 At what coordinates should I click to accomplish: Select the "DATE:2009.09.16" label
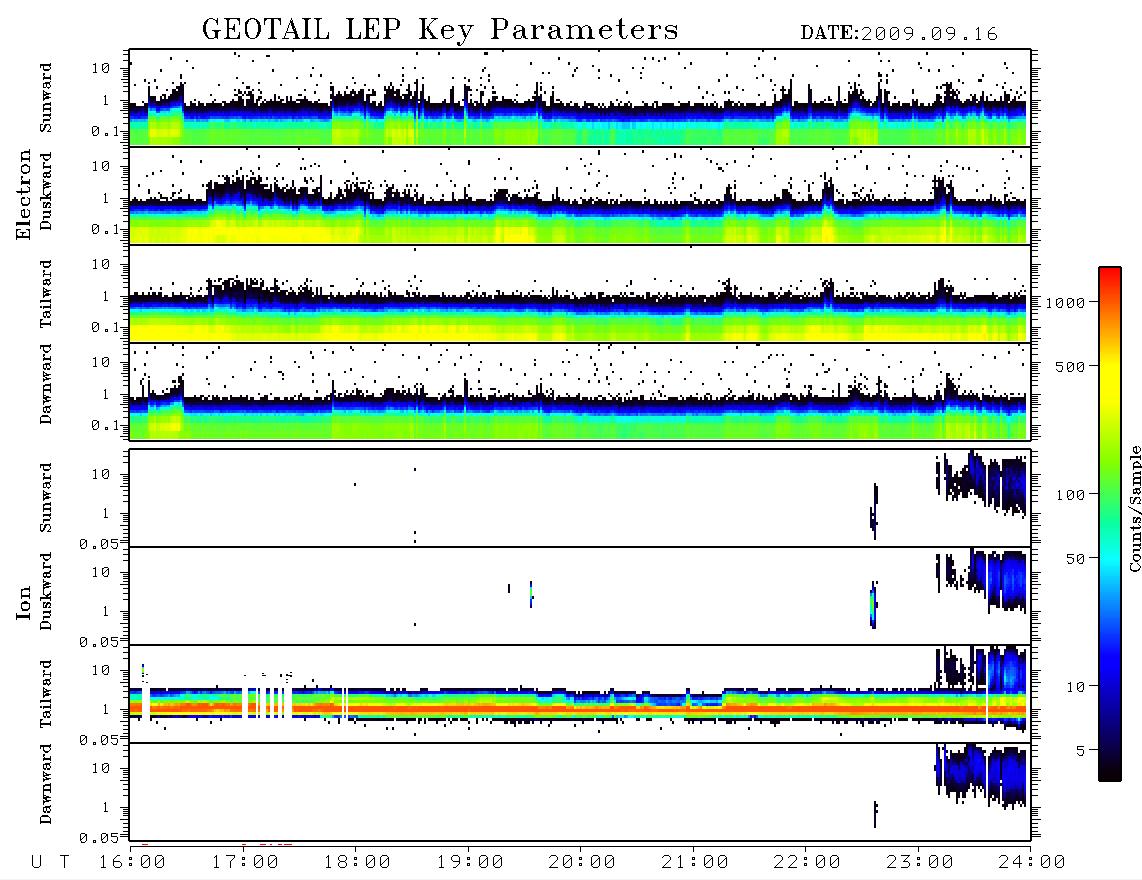pos(899,33)
